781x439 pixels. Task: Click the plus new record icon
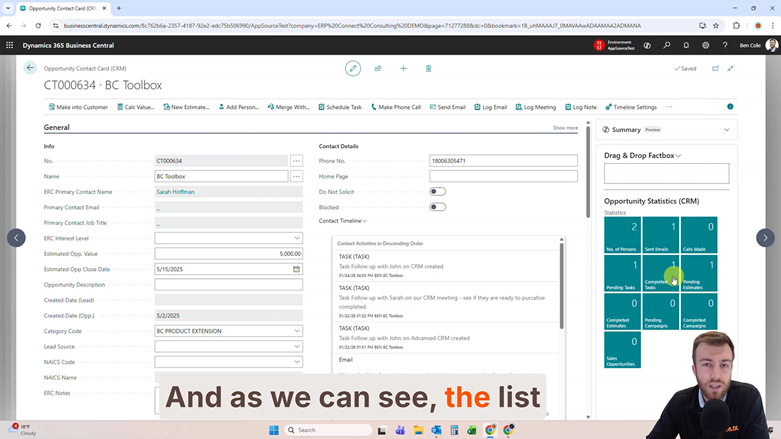403,68
